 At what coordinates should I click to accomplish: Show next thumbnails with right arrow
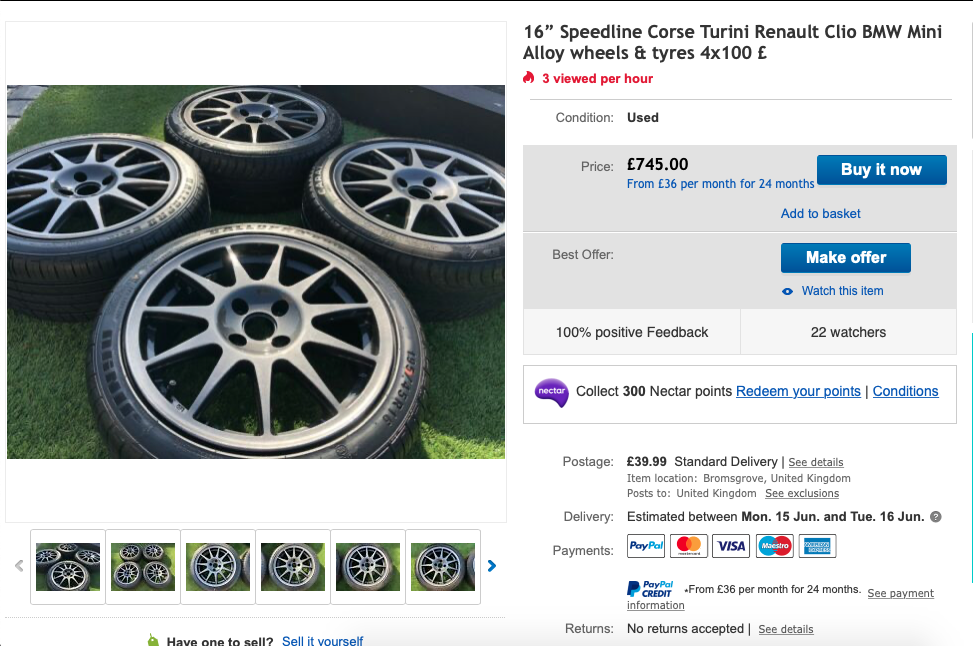click(492, 566)
